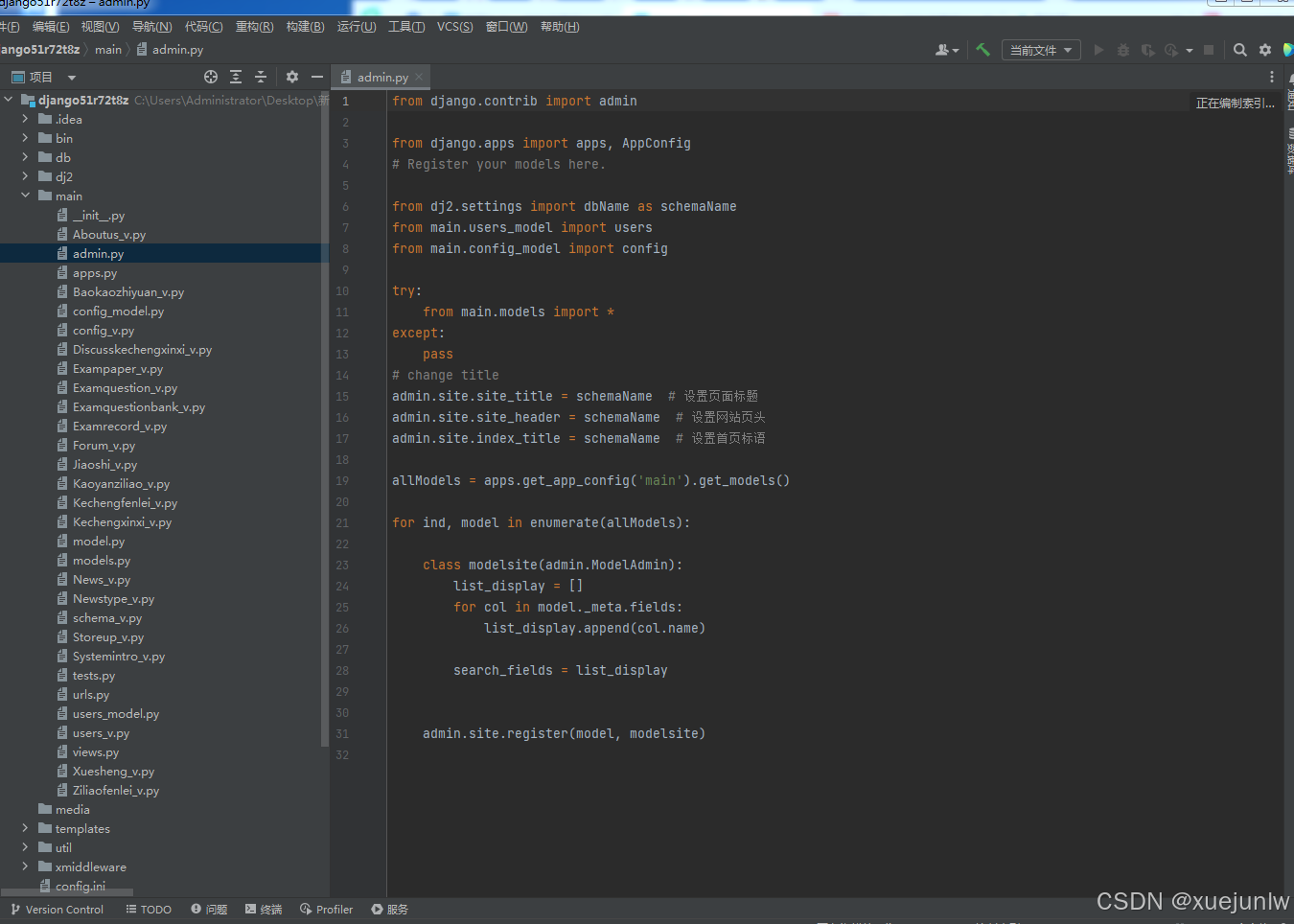
Task: Open the user account icon menu
Action: pyautogui.click(x=946, y=50)
